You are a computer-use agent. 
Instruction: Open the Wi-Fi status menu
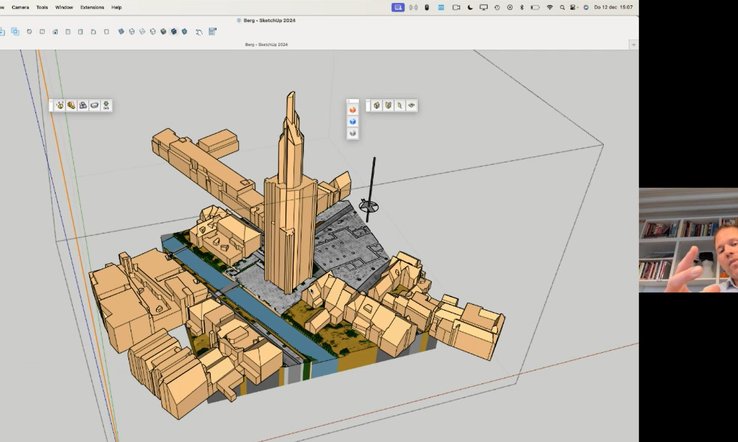tap(549, 7)
